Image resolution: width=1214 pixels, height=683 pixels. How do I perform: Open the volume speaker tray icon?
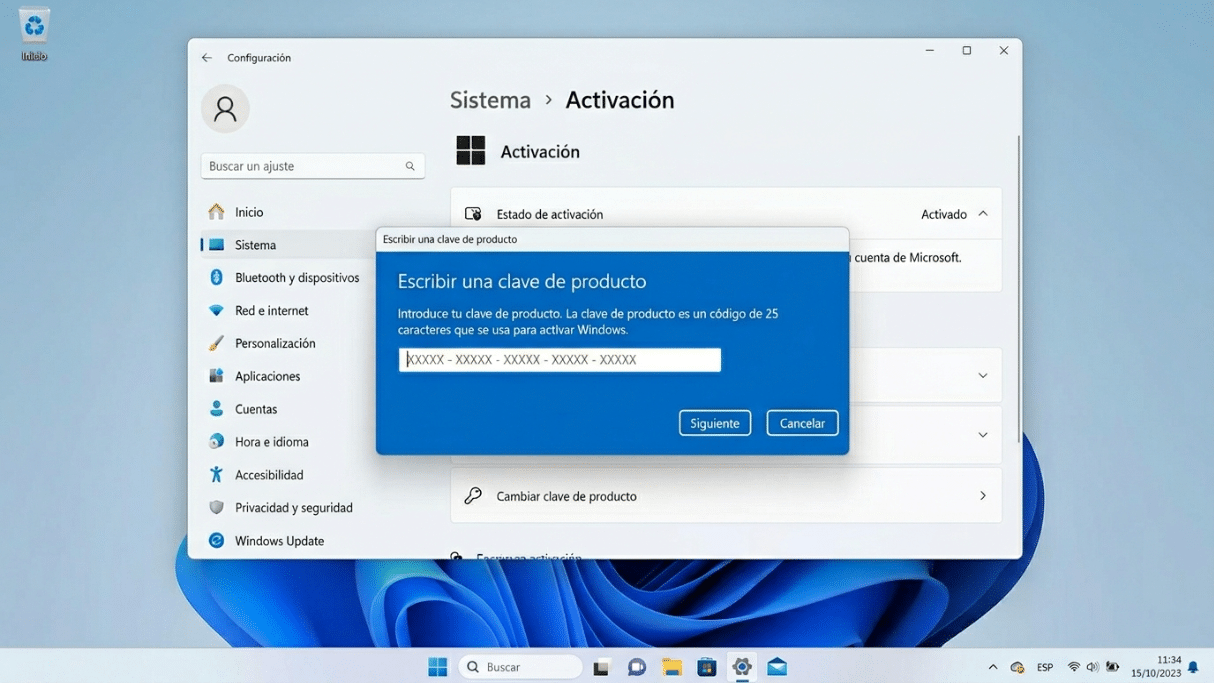pyautogui.click(x=1093, y=667)
